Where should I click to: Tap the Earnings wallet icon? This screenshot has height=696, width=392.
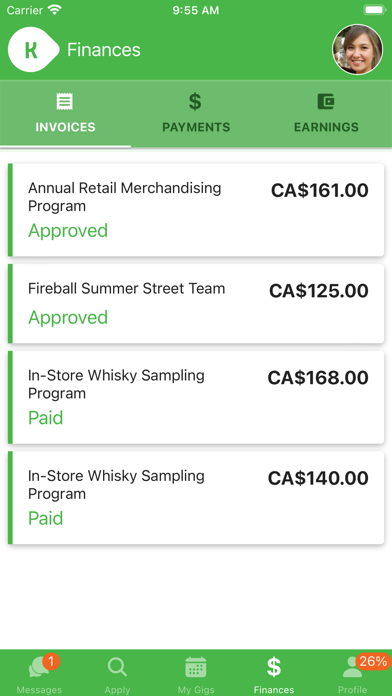(x=326, y=102)
